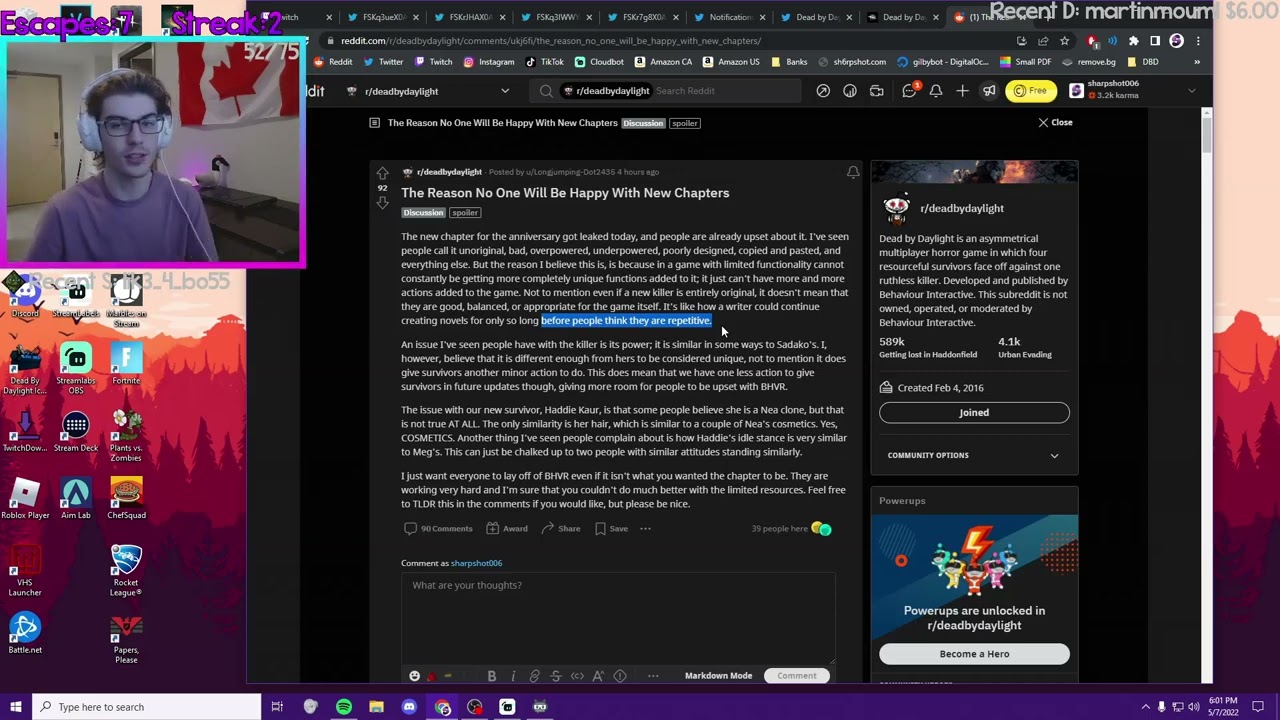Insert emoji in comment editor
1280x720 pixels.
(415, 676)
